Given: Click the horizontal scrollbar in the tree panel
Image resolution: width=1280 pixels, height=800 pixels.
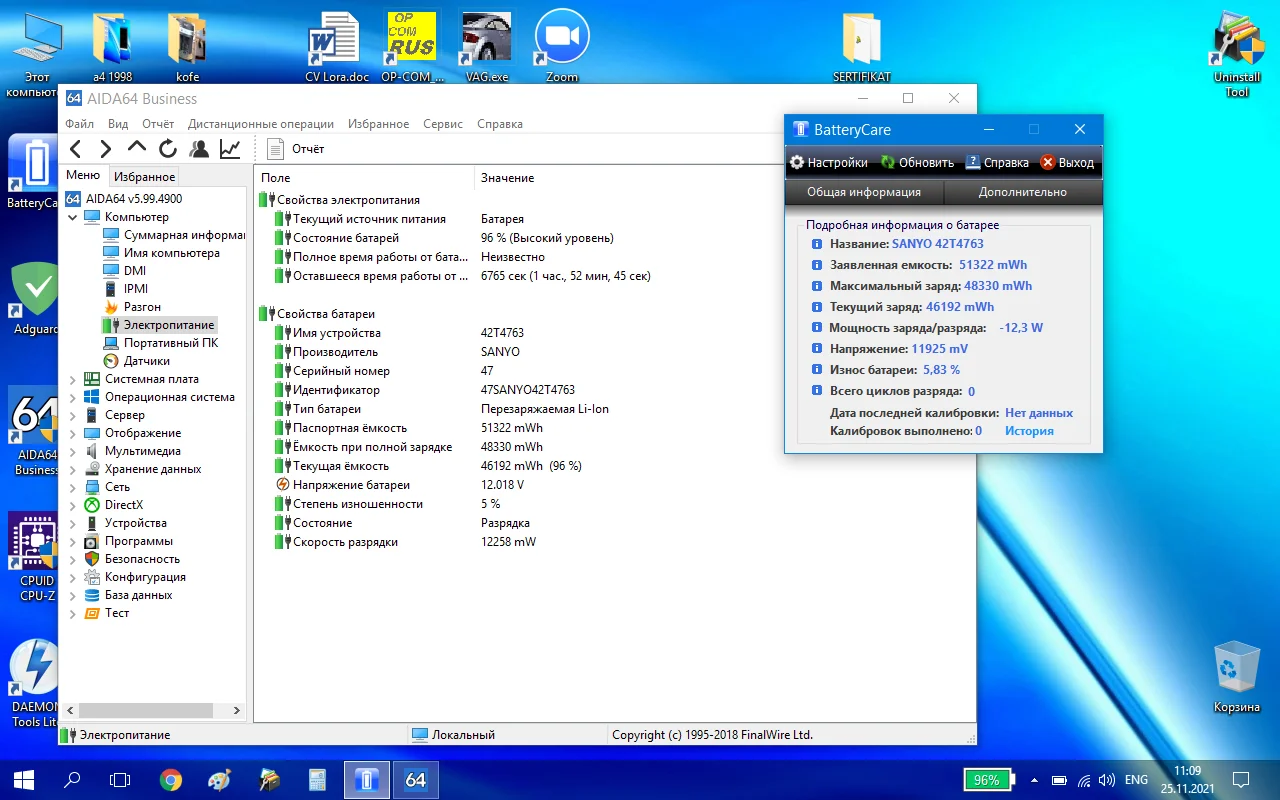Looking at the screenshot, I should pos(147,710).
